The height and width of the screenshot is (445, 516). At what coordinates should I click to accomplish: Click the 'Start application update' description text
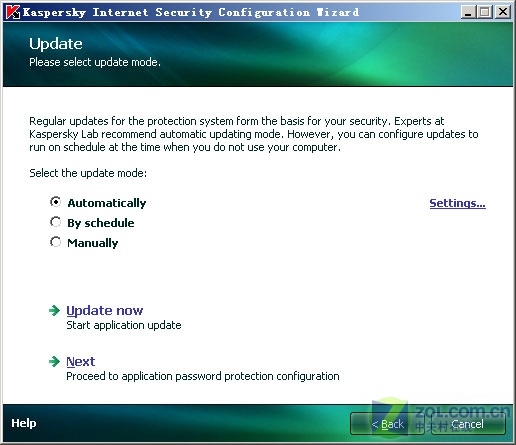point(124,325)
